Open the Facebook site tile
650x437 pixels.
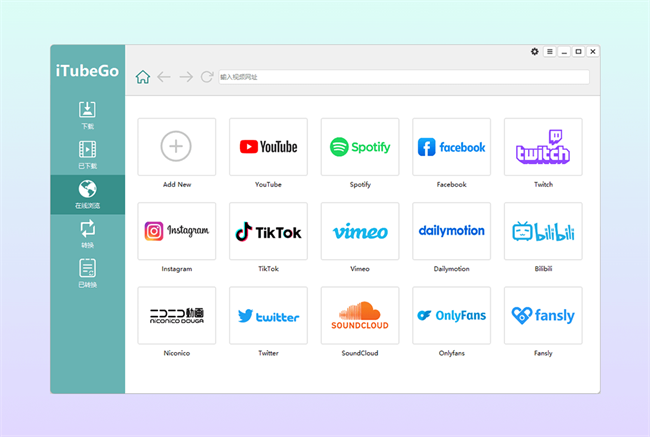pyautogui.click(x=451, y=147)
